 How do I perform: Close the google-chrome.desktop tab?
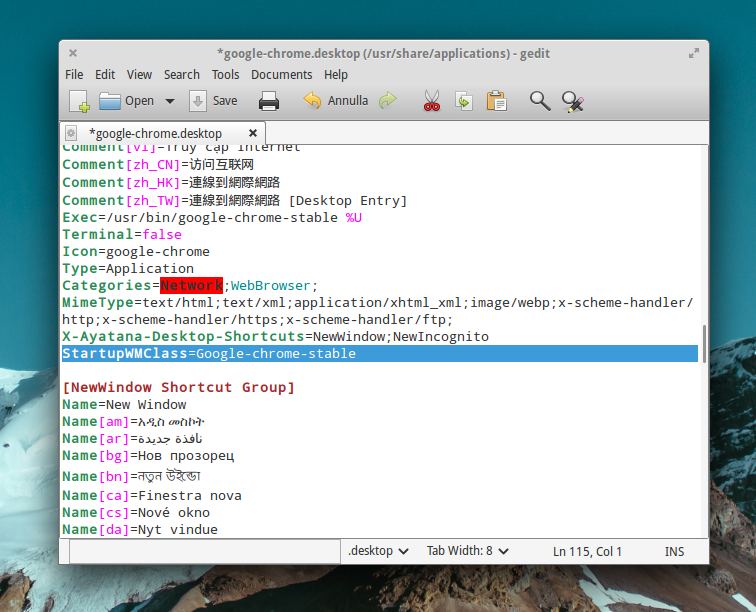pyautogui.click(x=253, y=133)
